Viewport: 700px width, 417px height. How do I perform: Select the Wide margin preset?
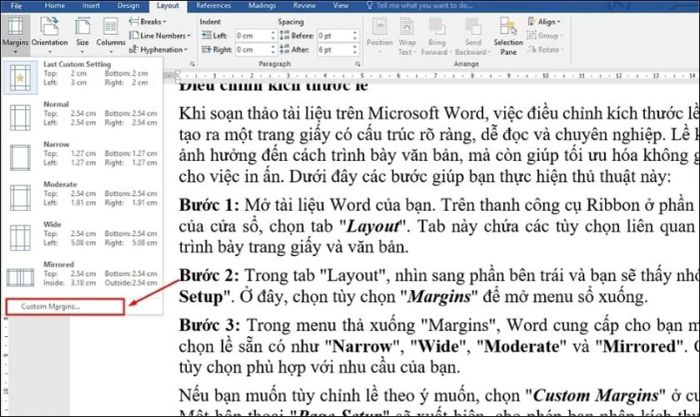(82, 236)
